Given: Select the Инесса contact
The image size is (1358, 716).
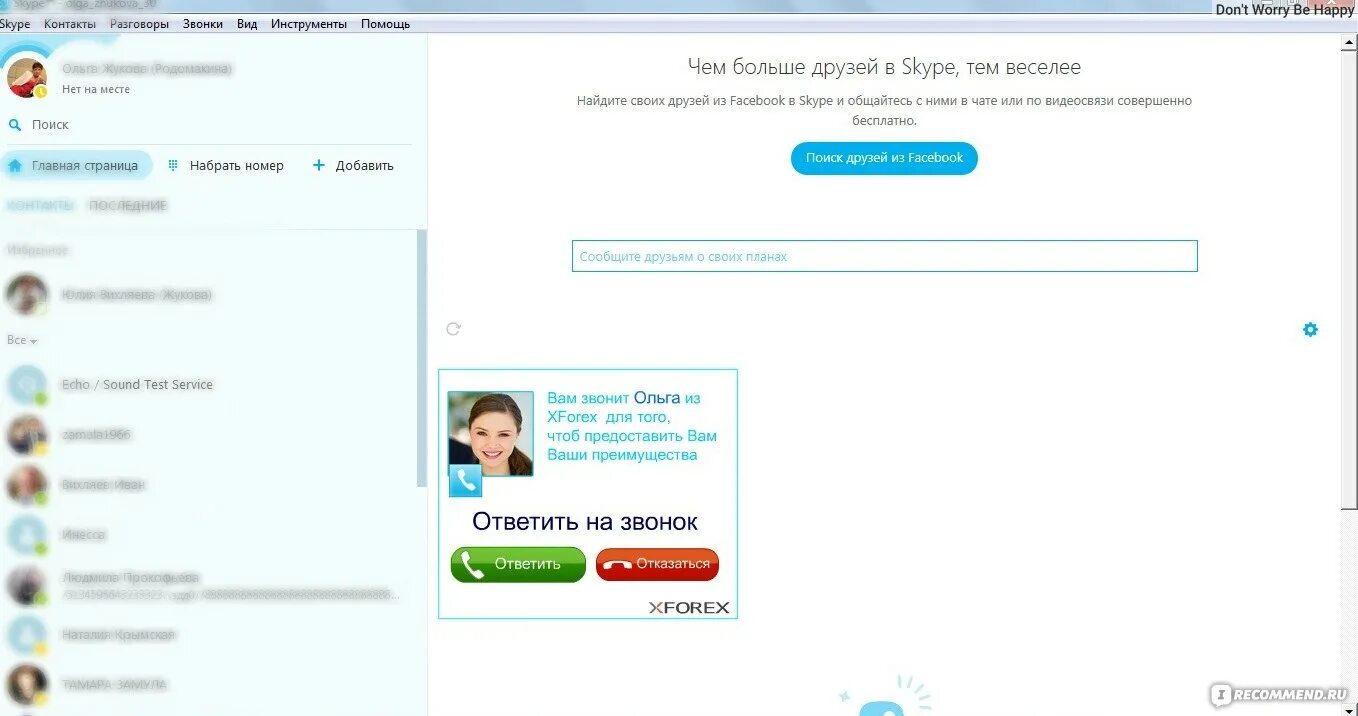Looking at the screenshot, I should tap(208, 535).
